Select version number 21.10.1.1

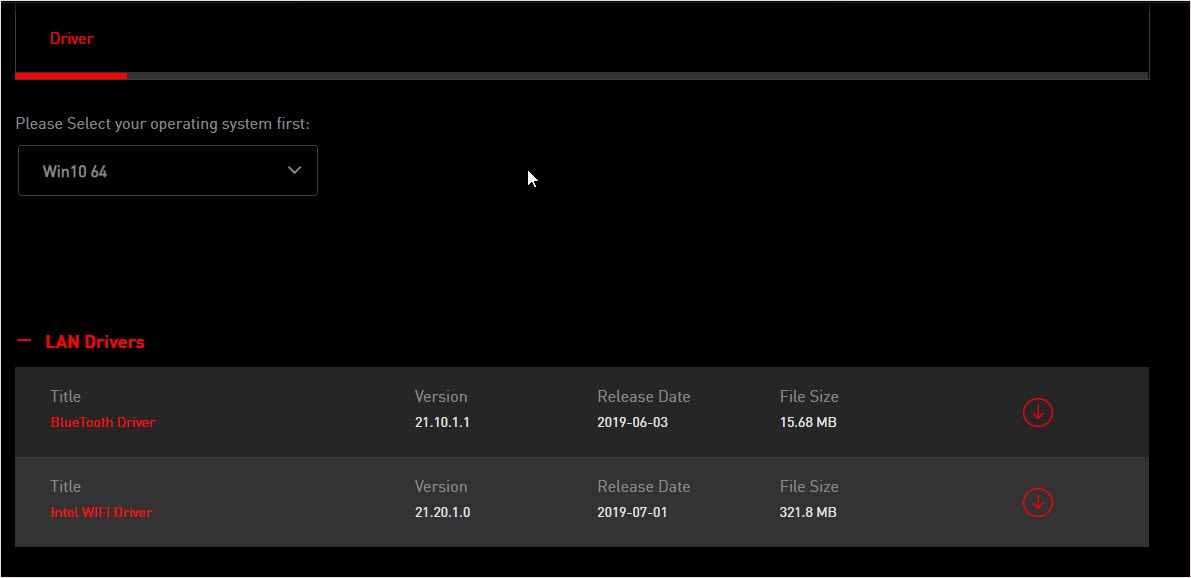click(x=442, y=422)
